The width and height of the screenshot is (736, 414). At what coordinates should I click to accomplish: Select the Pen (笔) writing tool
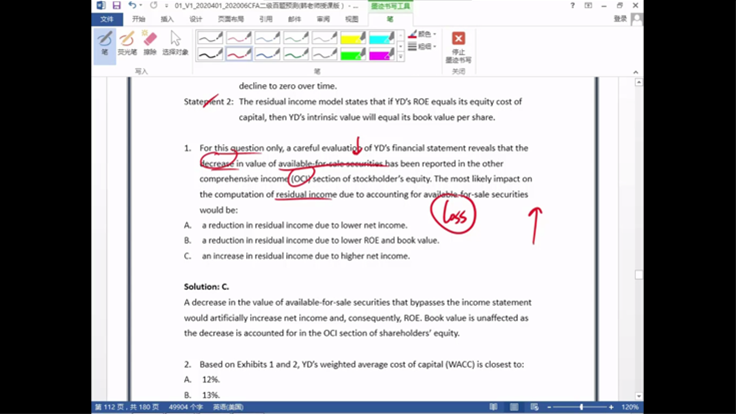(x=105, y=45)
